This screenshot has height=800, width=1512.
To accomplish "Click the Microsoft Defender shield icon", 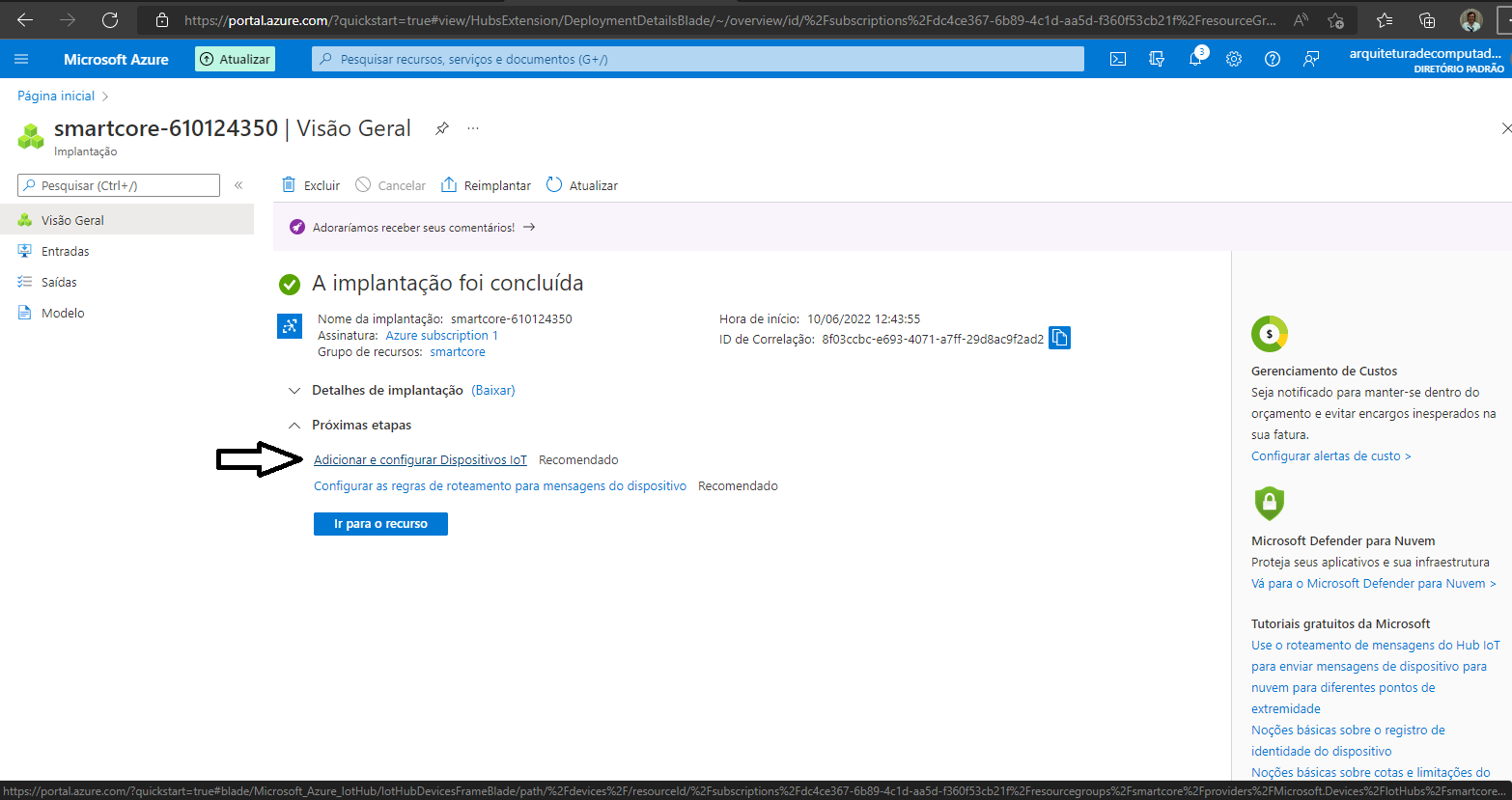I will click(x=1269, y=503).
